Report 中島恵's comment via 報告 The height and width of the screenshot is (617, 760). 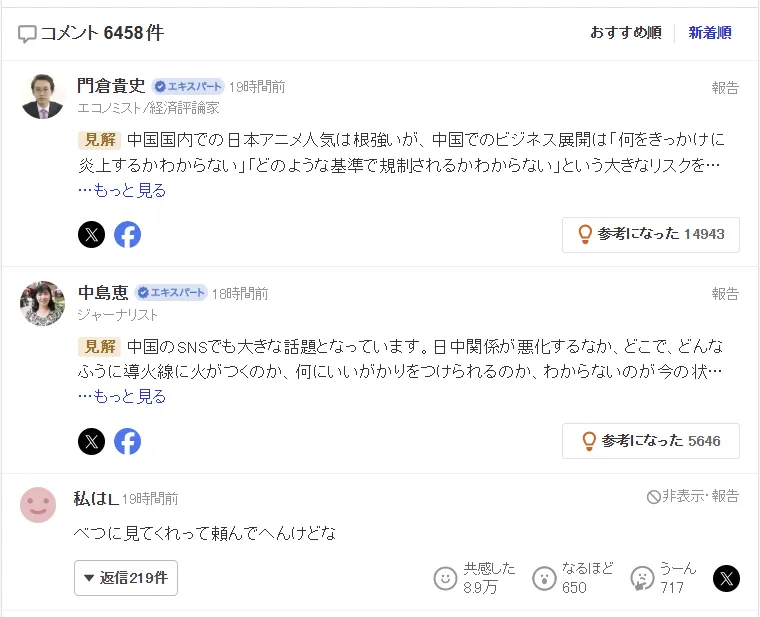725,294
